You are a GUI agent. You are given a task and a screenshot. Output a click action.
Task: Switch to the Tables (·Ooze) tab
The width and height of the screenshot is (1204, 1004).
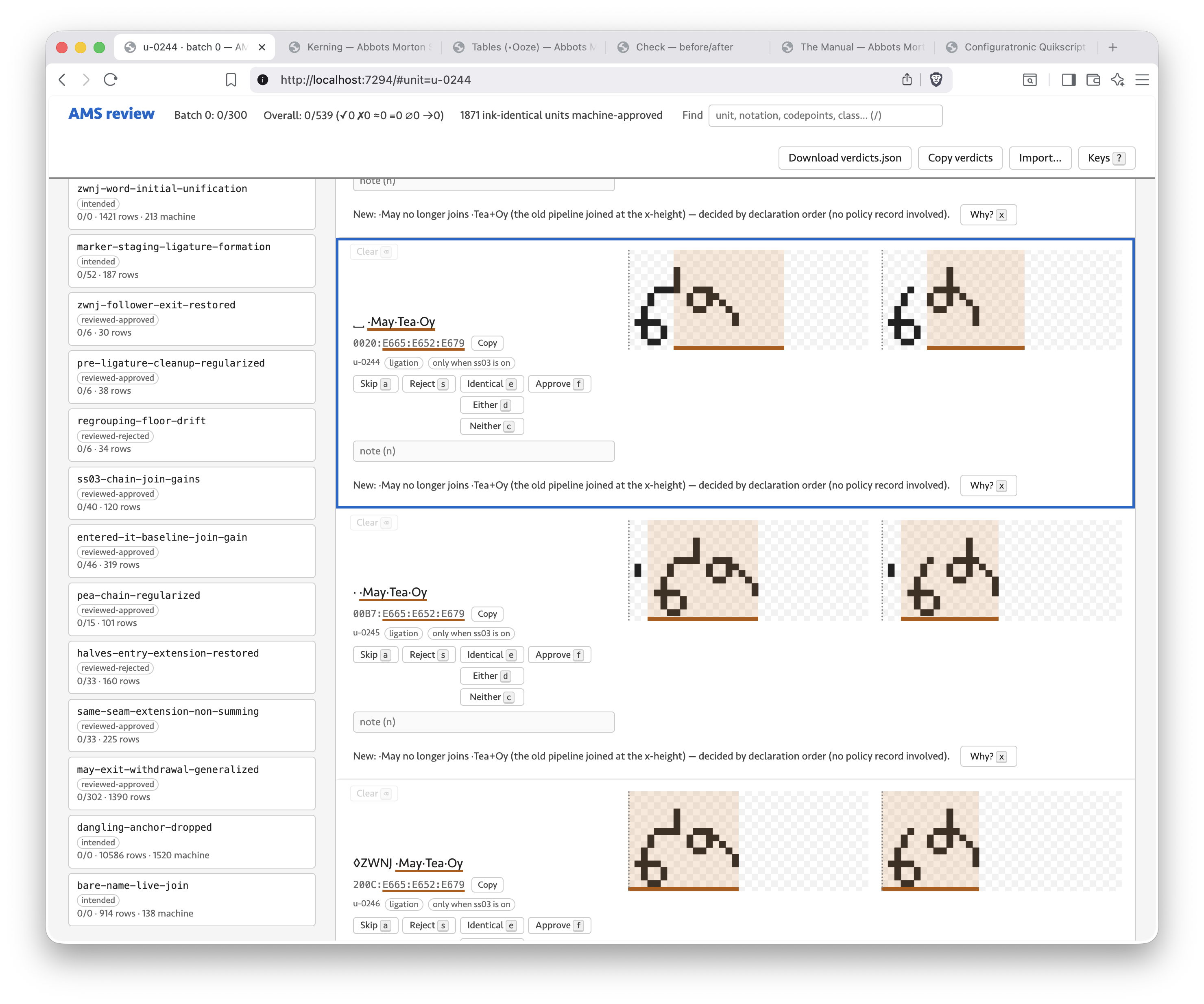coord(525,47)
